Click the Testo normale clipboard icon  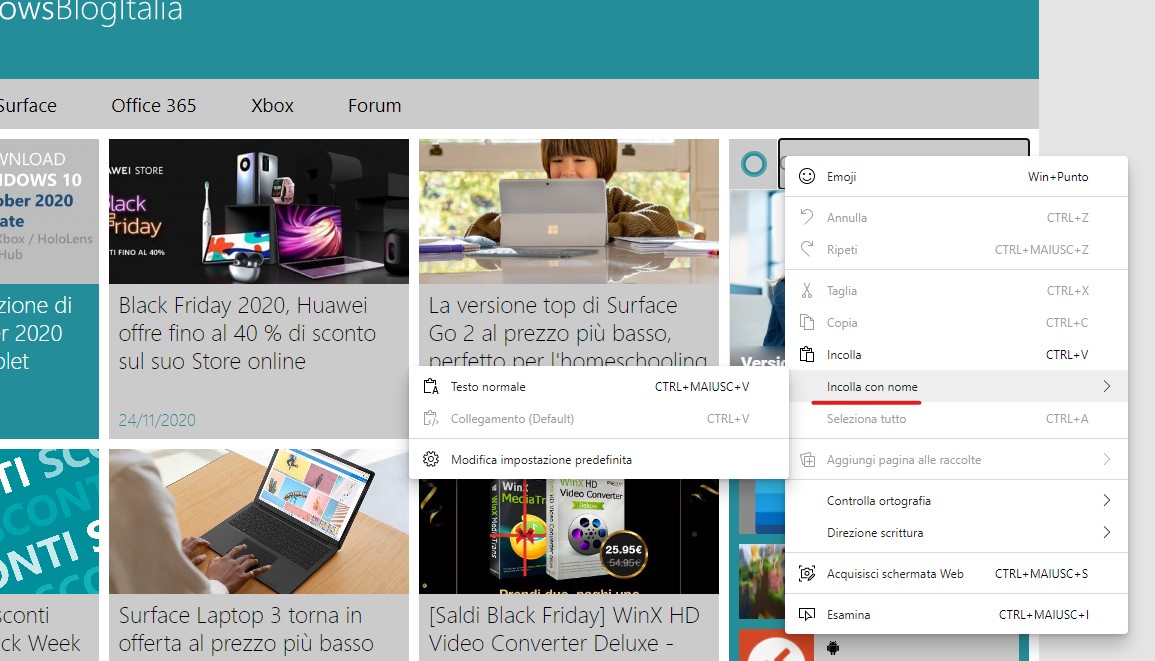431,386
